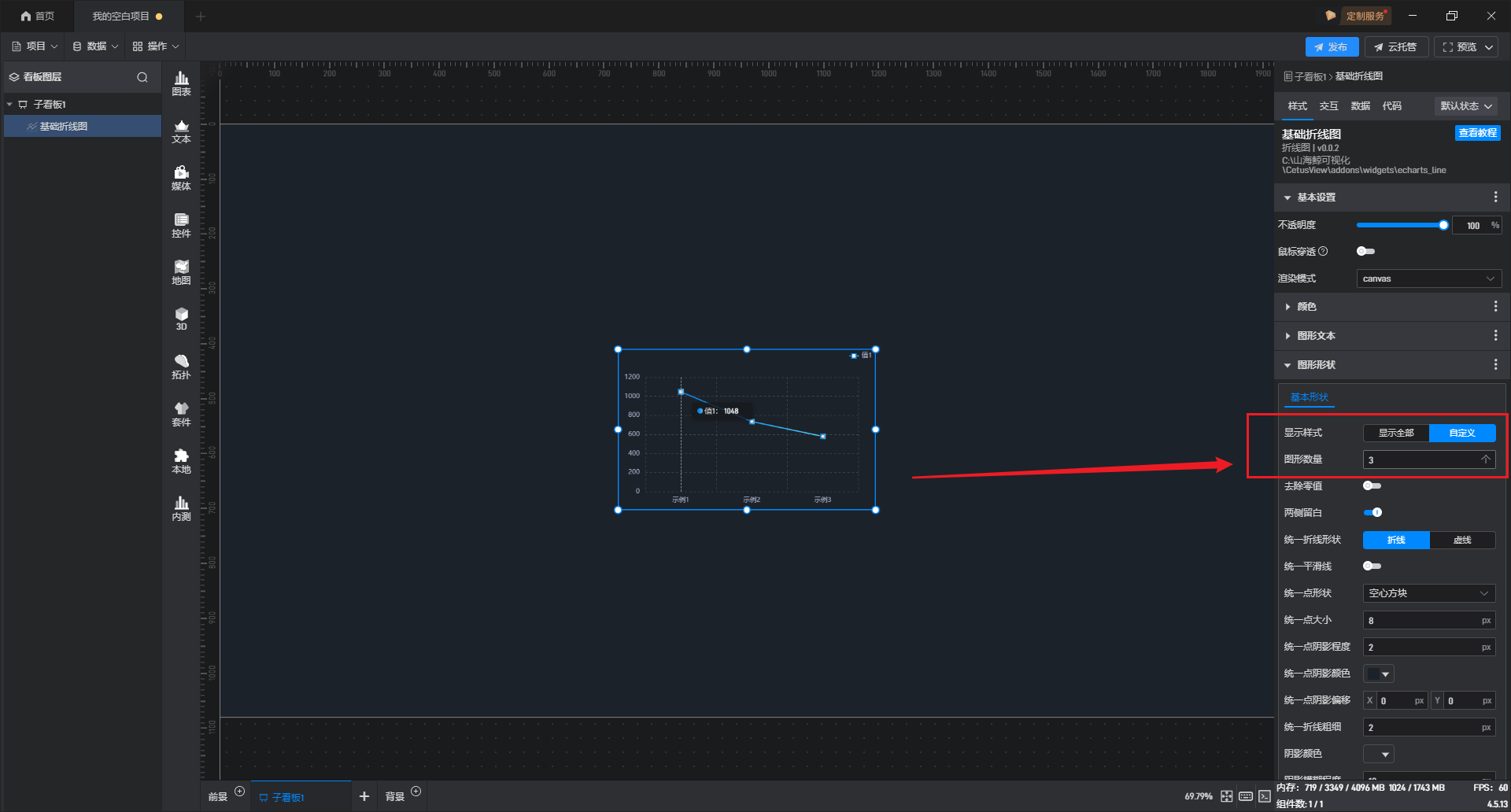Click the 图形数量 input field
Image resolution: width=1511 pixels, height=812 pixels.
click(x=1420, y=460)
